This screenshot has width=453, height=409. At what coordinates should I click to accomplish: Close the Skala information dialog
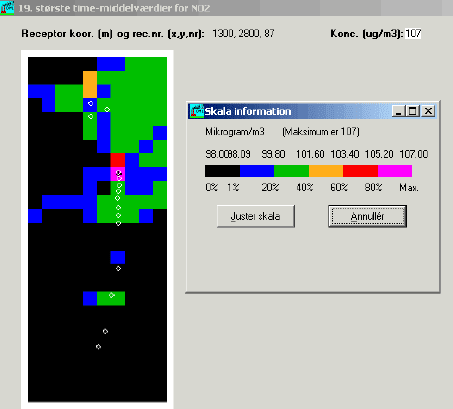[x=428, y=111]
